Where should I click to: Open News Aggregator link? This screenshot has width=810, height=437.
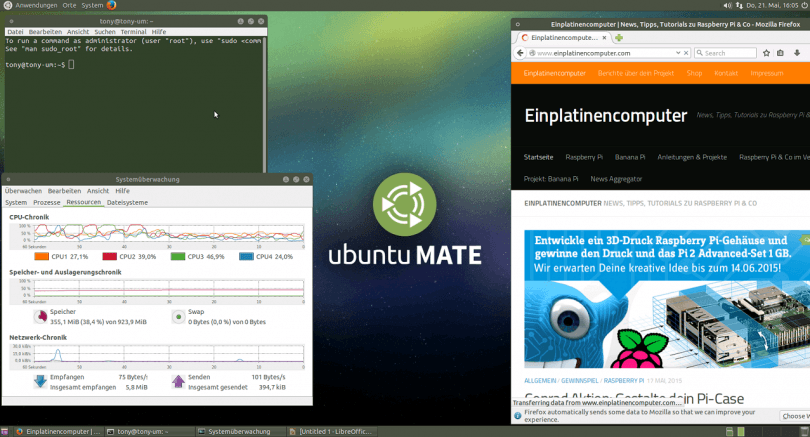(616, 179)
